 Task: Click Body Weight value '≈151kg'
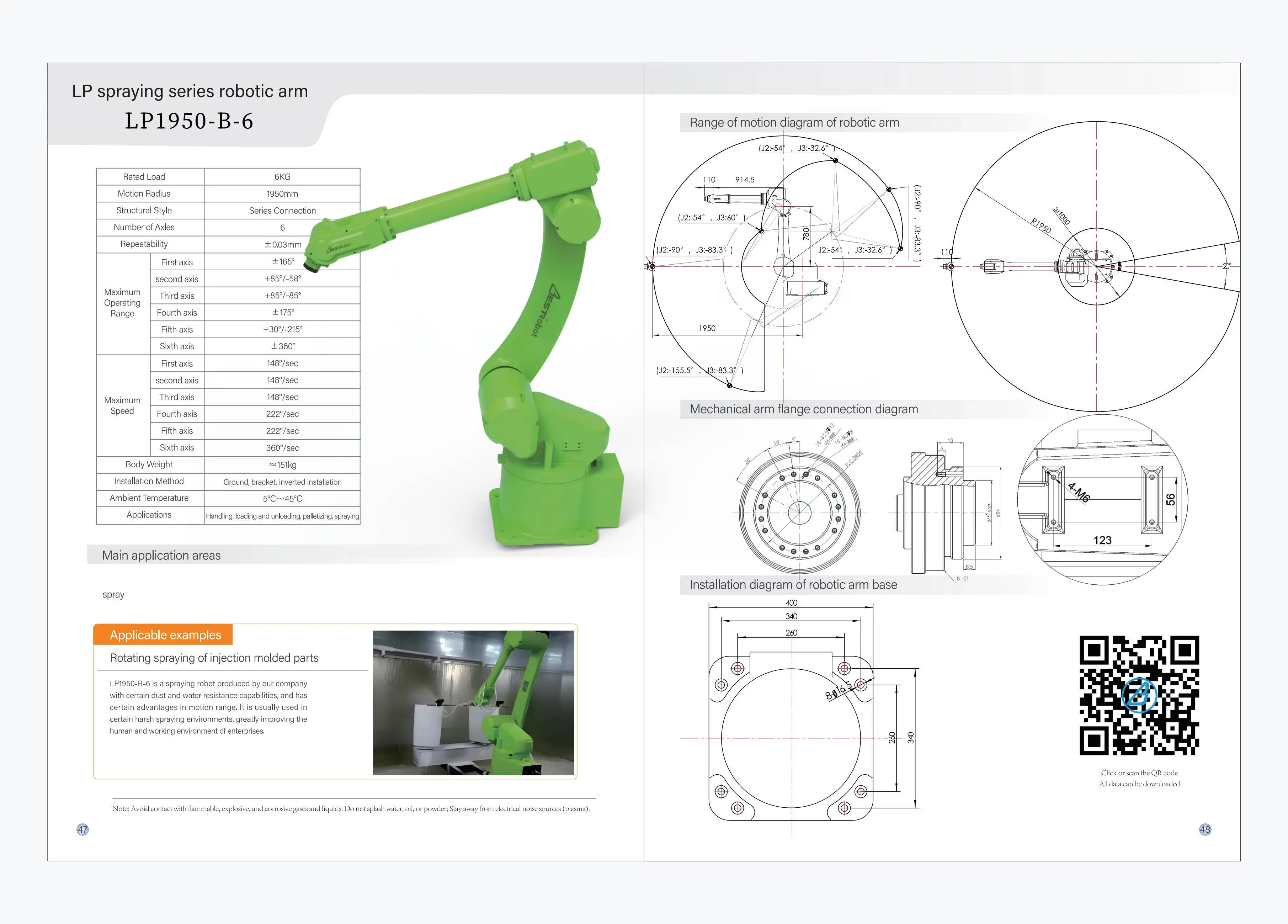pyautogui.click(x=282, y=464)
